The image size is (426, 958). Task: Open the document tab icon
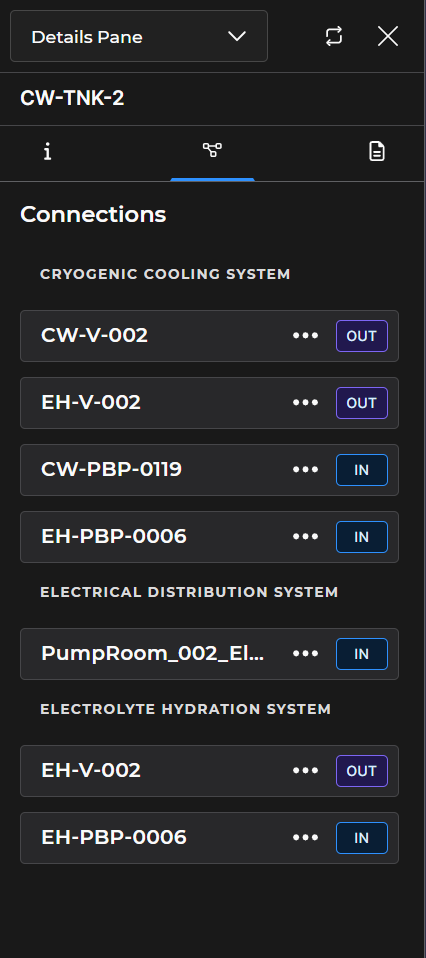coord(377,151)
